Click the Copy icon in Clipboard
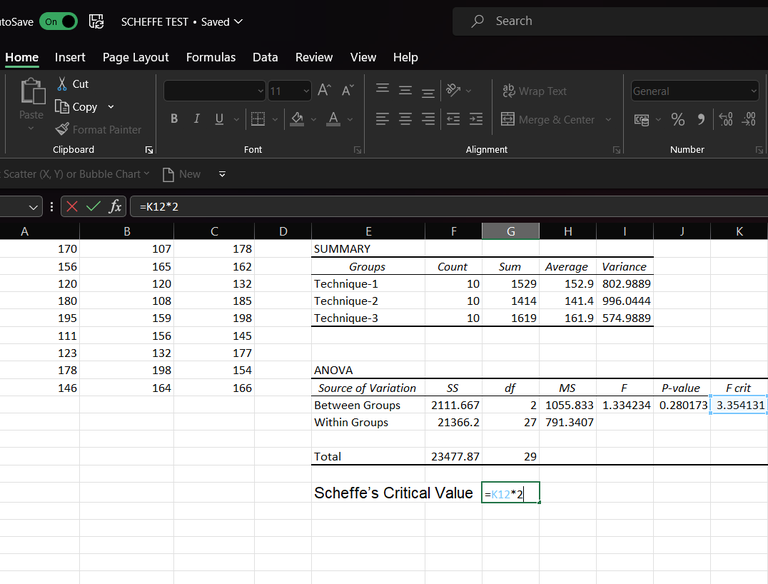The image size is (768, 584). (x=62, y=107)
